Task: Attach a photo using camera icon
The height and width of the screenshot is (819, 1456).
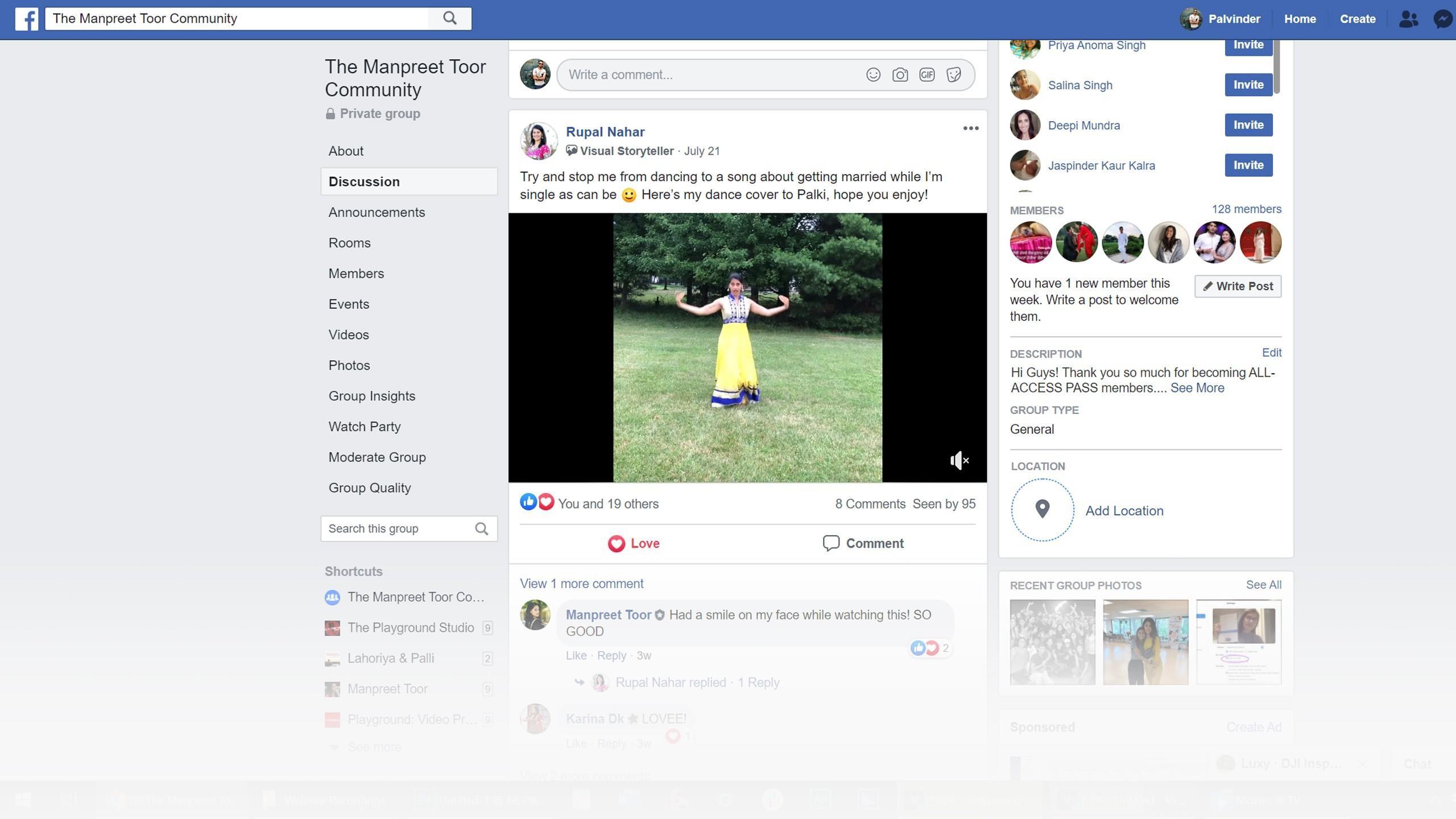Action: pos(900,75)
